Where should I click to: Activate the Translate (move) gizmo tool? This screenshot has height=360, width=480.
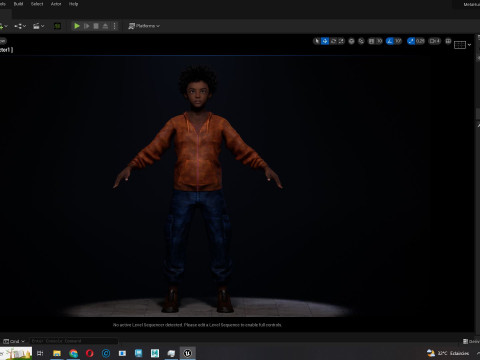[x=325, y=41]
